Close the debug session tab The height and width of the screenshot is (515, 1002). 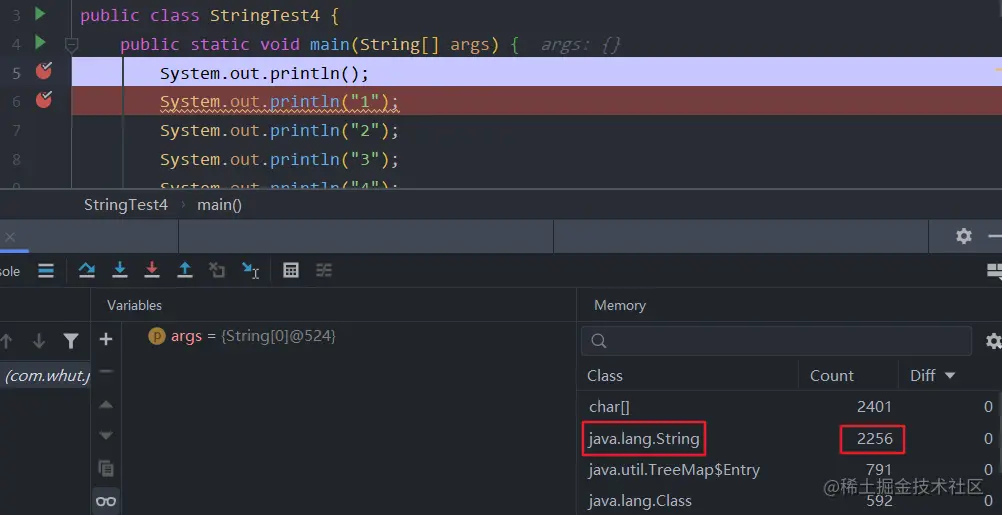click(x=10, y=237)
